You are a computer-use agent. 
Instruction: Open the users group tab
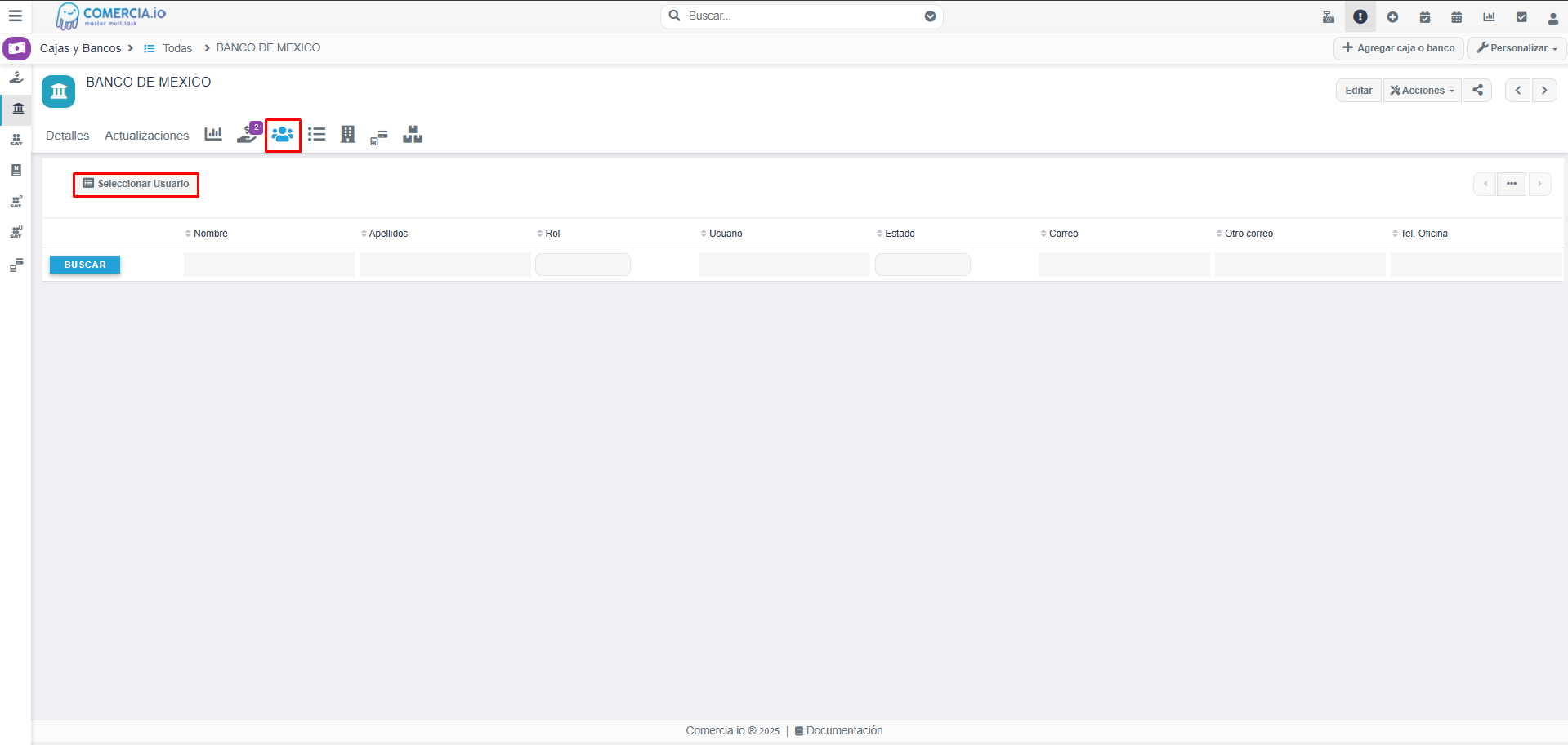[283, 134]
